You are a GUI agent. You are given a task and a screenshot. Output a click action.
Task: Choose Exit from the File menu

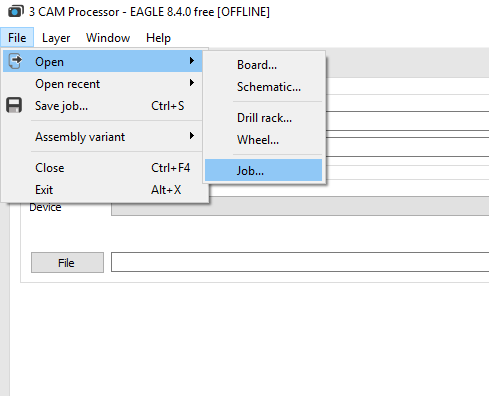coord(103,190)
